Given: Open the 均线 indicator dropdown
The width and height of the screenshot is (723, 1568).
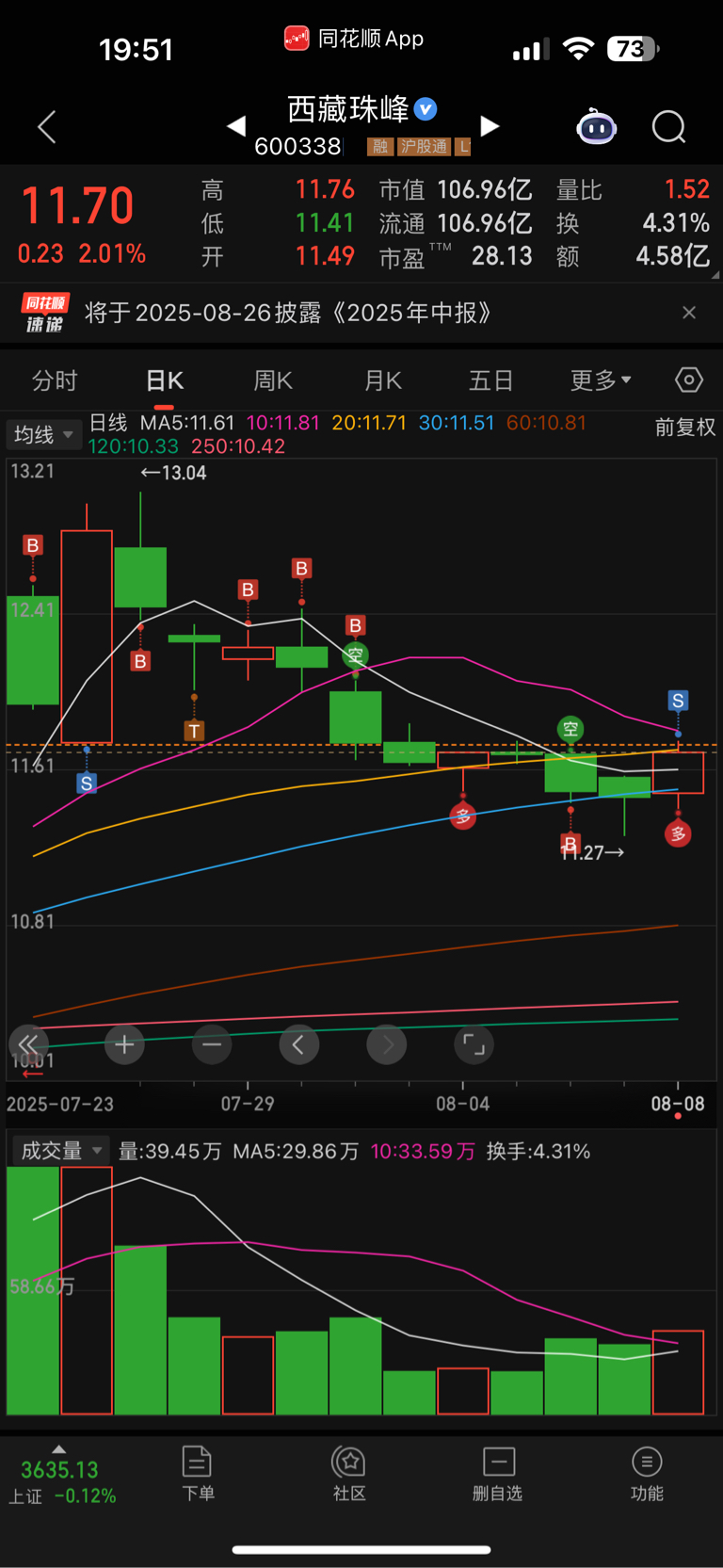Looking at the screenshot, I should (43, 434).
